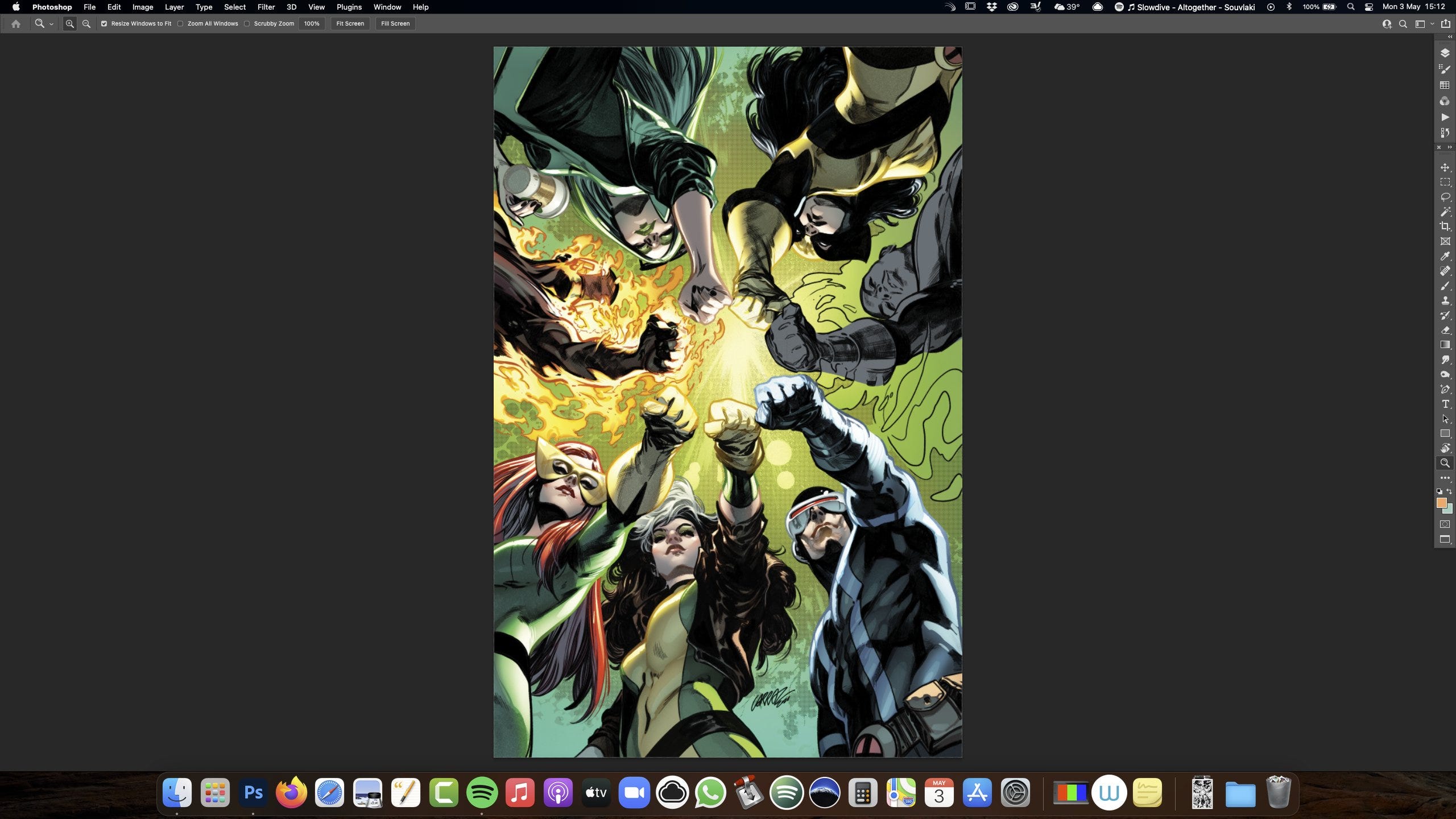The image size is (1456, 819).
Task: Open the Share icon in options bar
Action: click(1445, 24)
